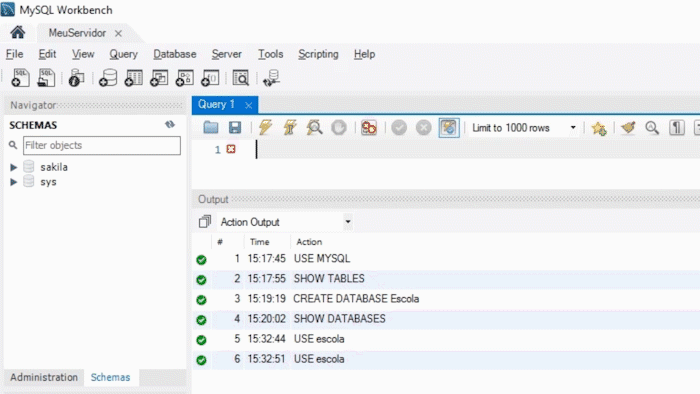Copy output entries icon beside Action Output
The width and height of the screenshot is (700, 394).
(x=204, y=221)
